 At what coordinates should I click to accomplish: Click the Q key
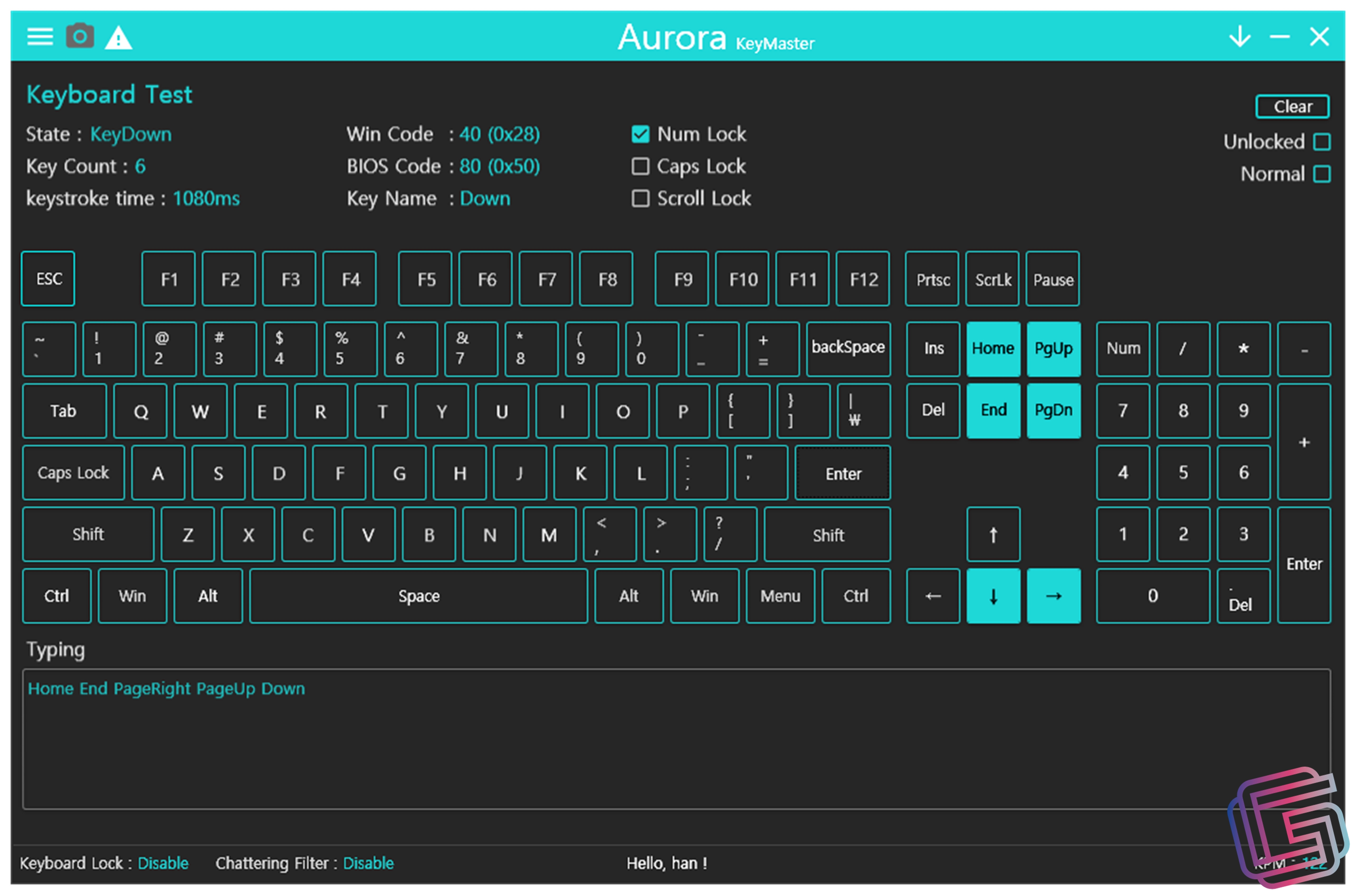click(x=140, y=411)
